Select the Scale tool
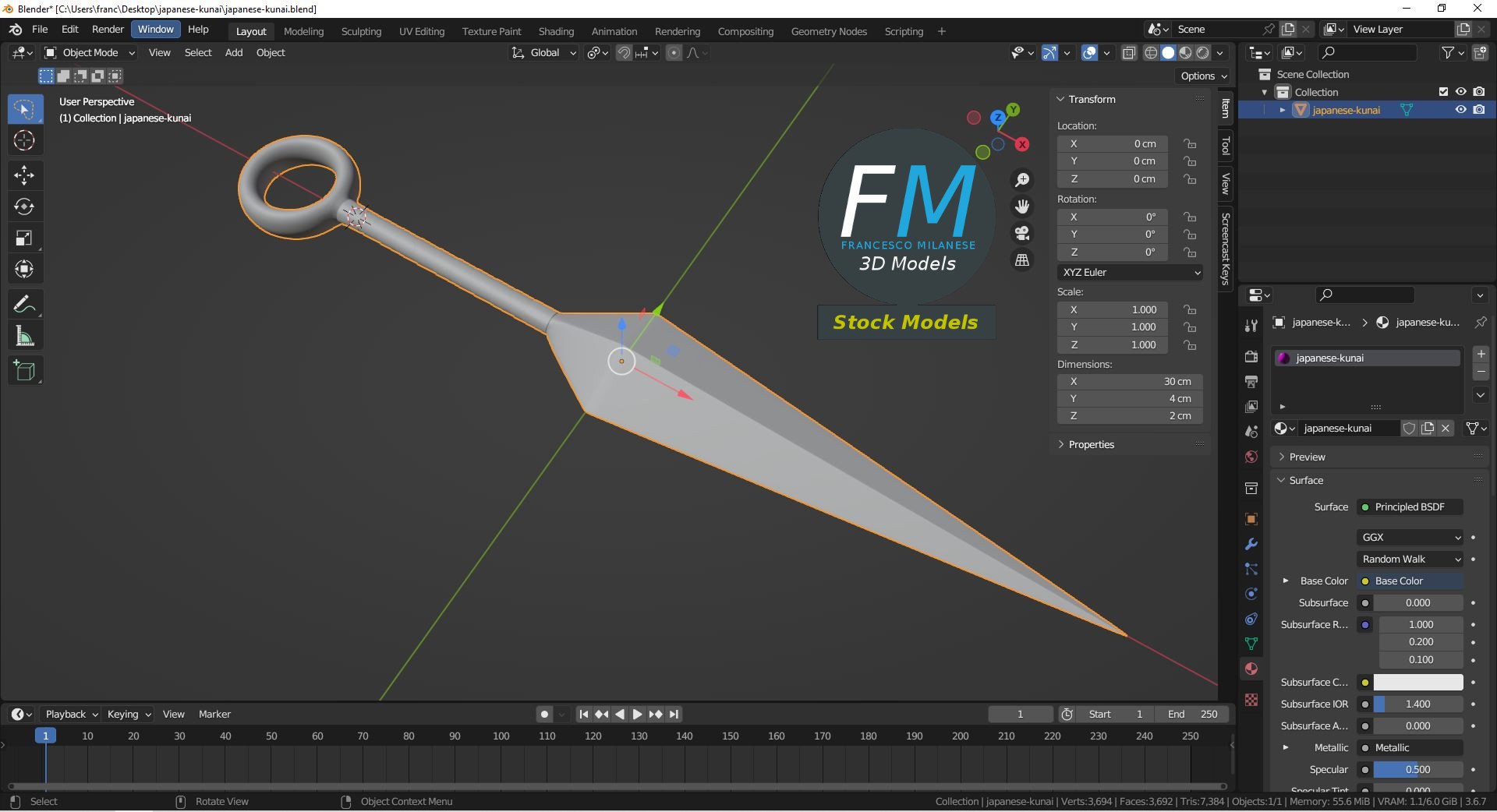The width and height of the screenshot is (1497, 812). point(24,238)
